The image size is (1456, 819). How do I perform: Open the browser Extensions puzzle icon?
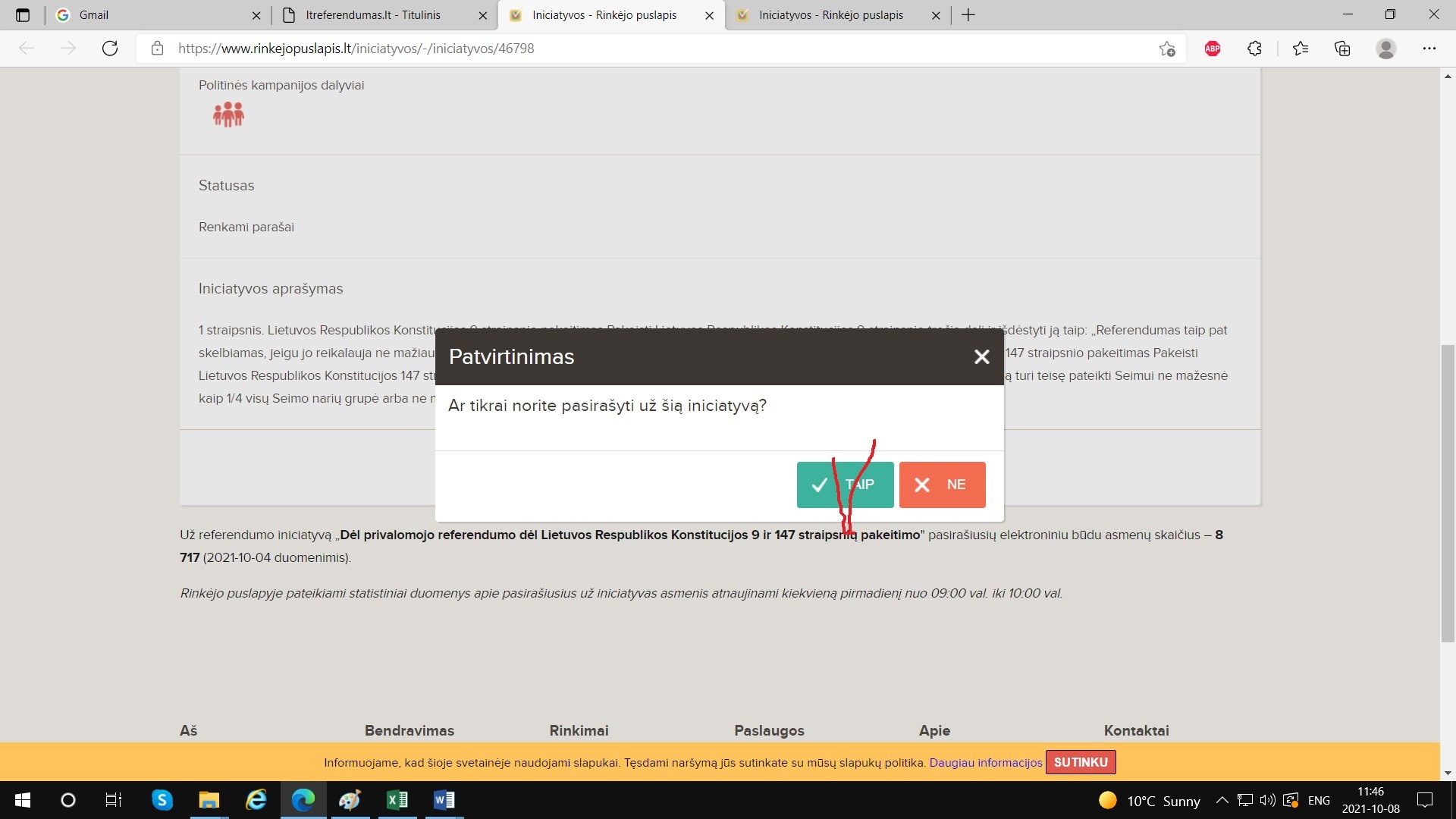pos(1254,49)
